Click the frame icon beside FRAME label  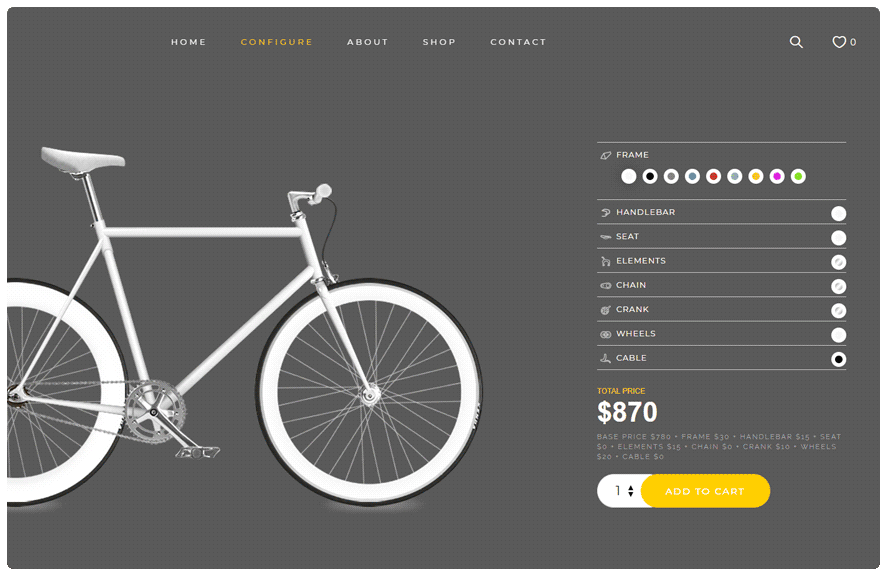[606, 155]
